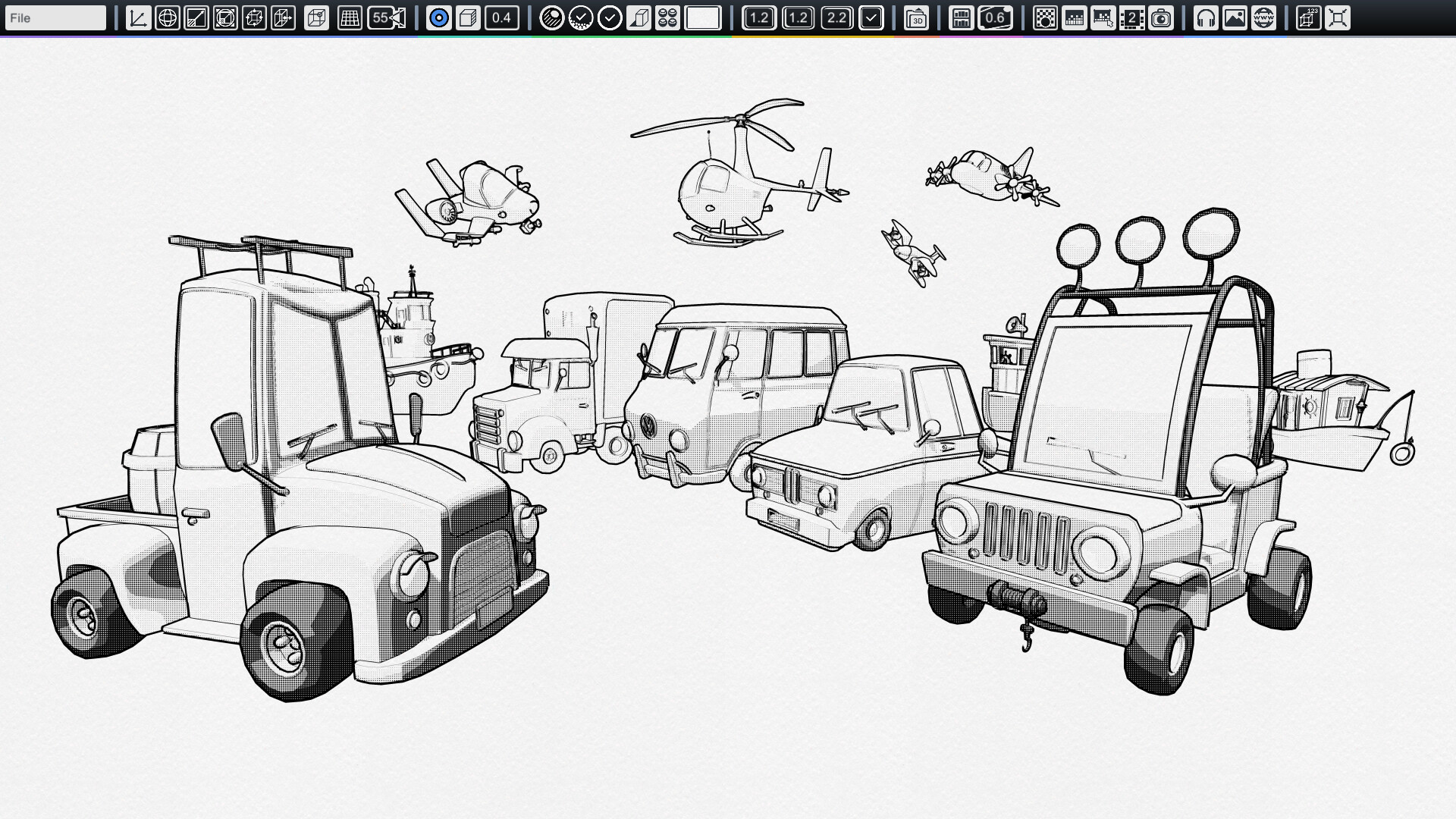Viewport: 1456px width, 819px height.
Task: Select the halftone shading sphere icon
Action: tap(553, 17)
